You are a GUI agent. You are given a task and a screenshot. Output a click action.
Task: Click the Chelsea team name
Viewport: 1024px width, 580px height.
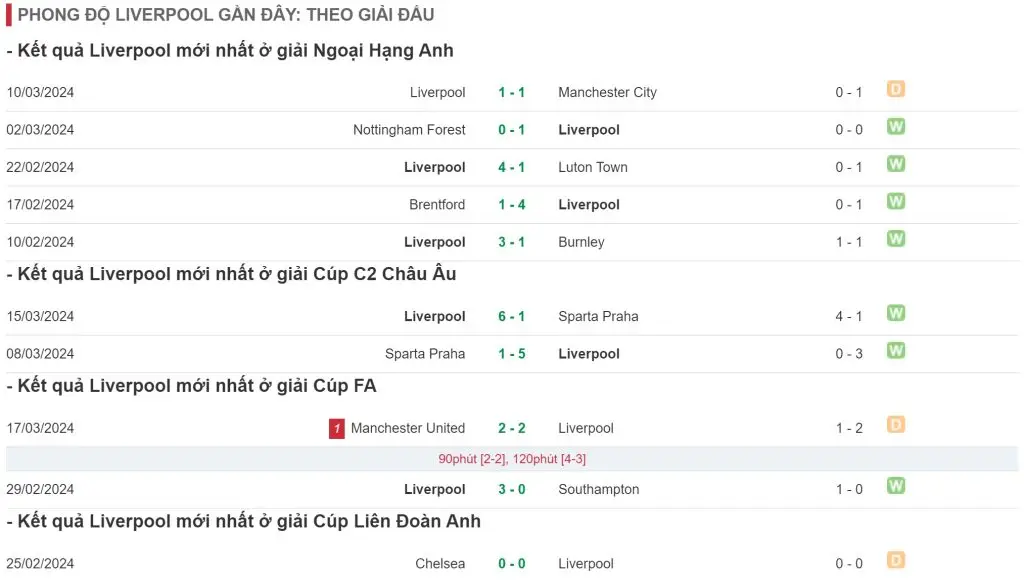click(x=440, y=564)
